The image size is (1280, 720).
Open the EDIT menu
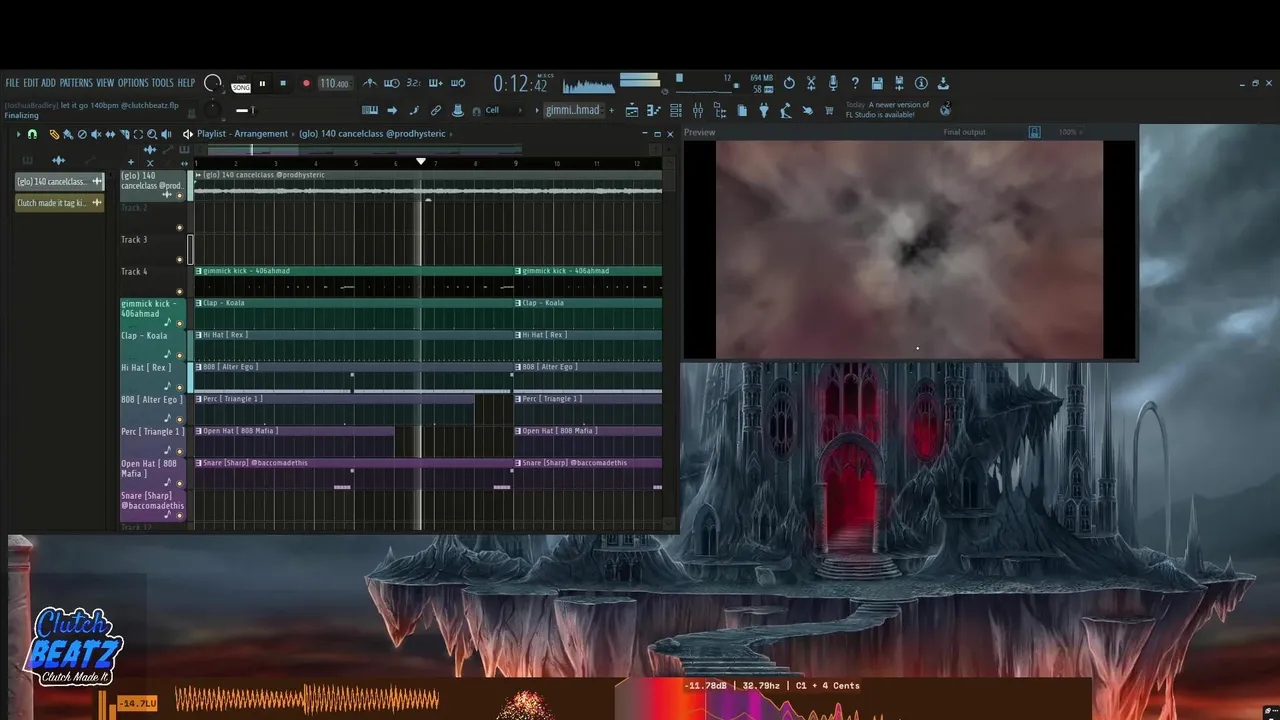click(31, 83)
